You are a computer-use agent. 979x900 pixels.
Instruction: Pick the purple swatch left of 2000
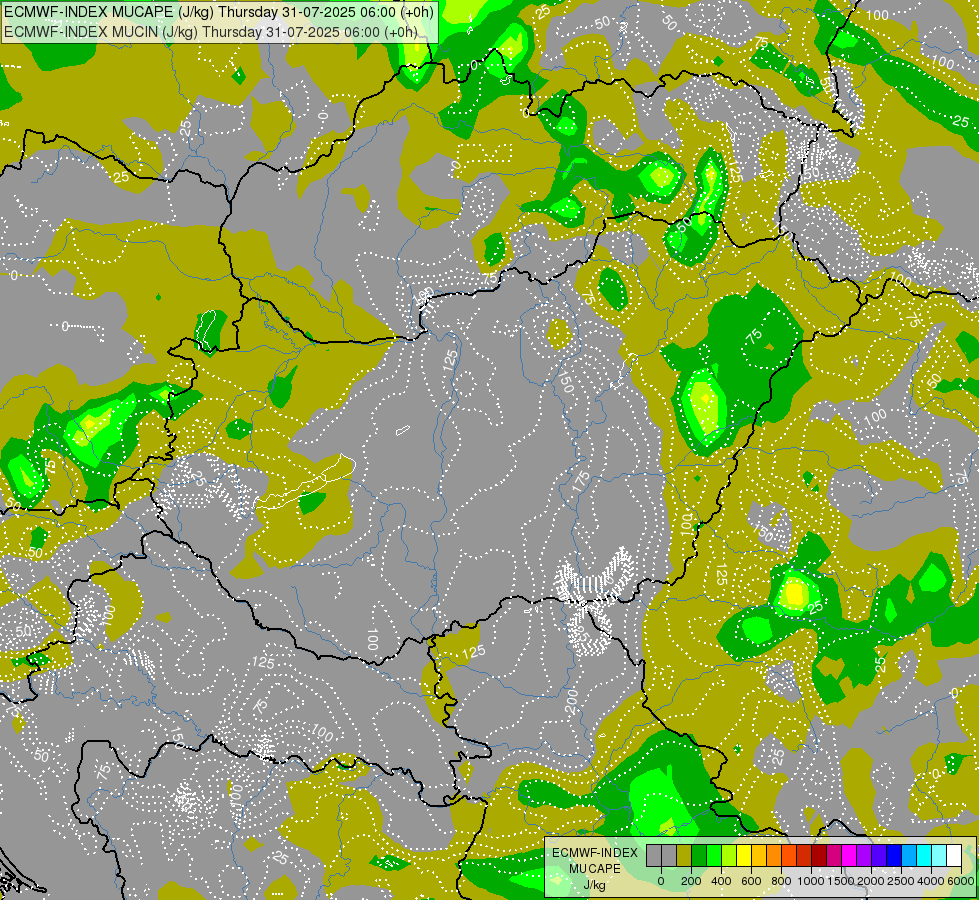click(864, 855)
